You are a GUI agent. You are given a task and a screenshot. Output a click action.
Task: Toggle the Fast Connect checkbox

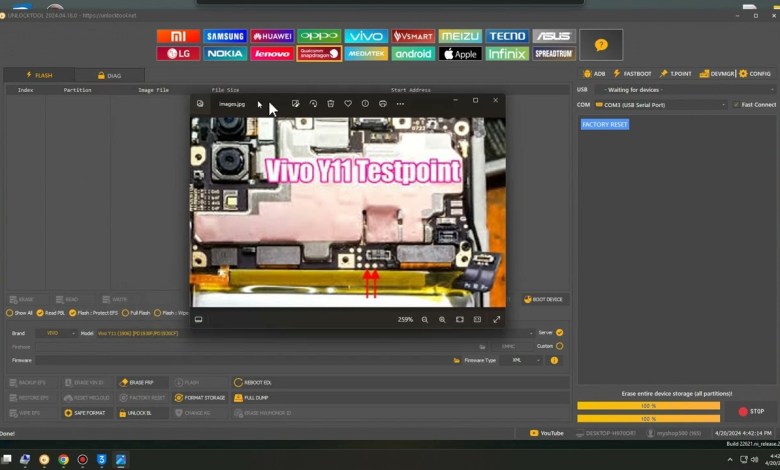coord(735,104)
